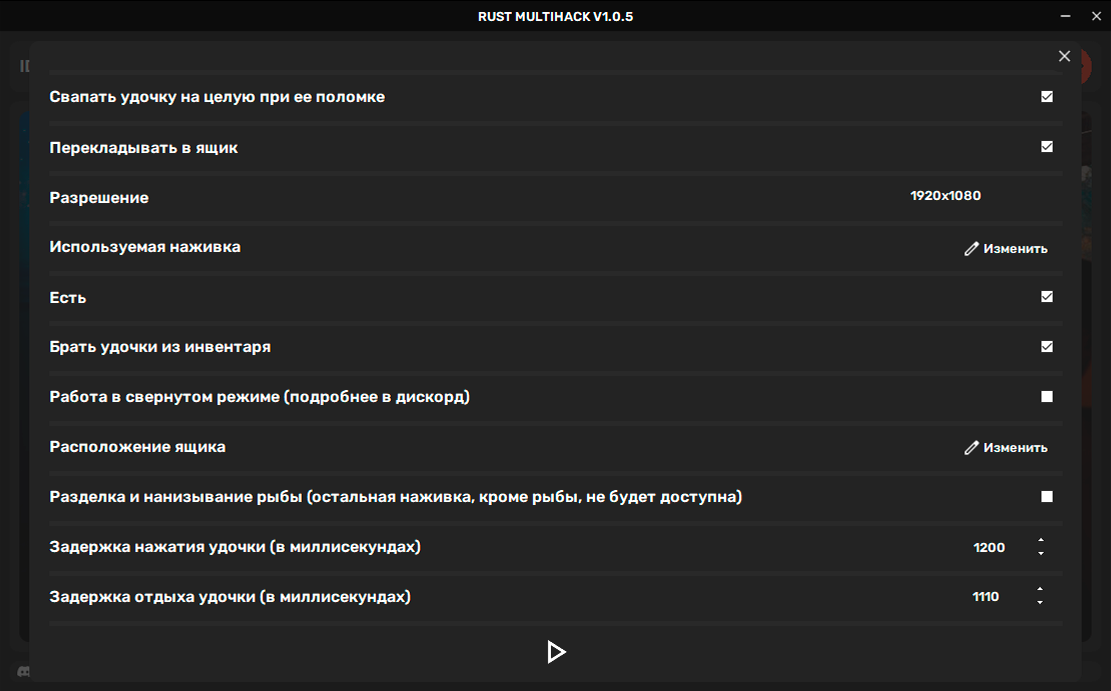Close the settings dialog with the X
The height and width of the screenshot is (691, 1111).
click(1064, 57)
